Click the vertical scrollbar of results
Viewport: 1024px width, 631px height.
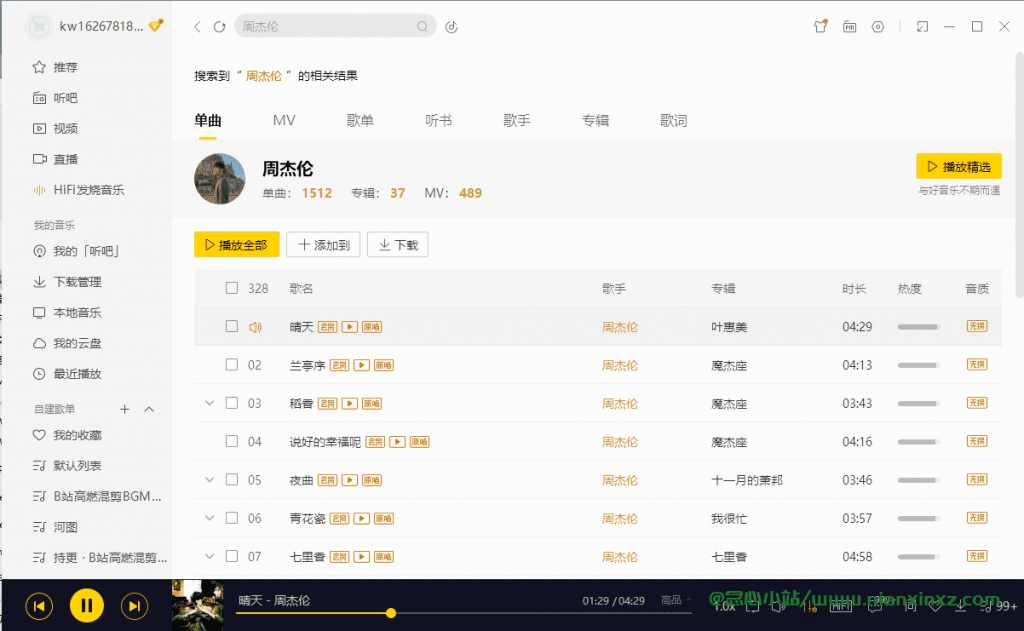(x=1019, y=176)
